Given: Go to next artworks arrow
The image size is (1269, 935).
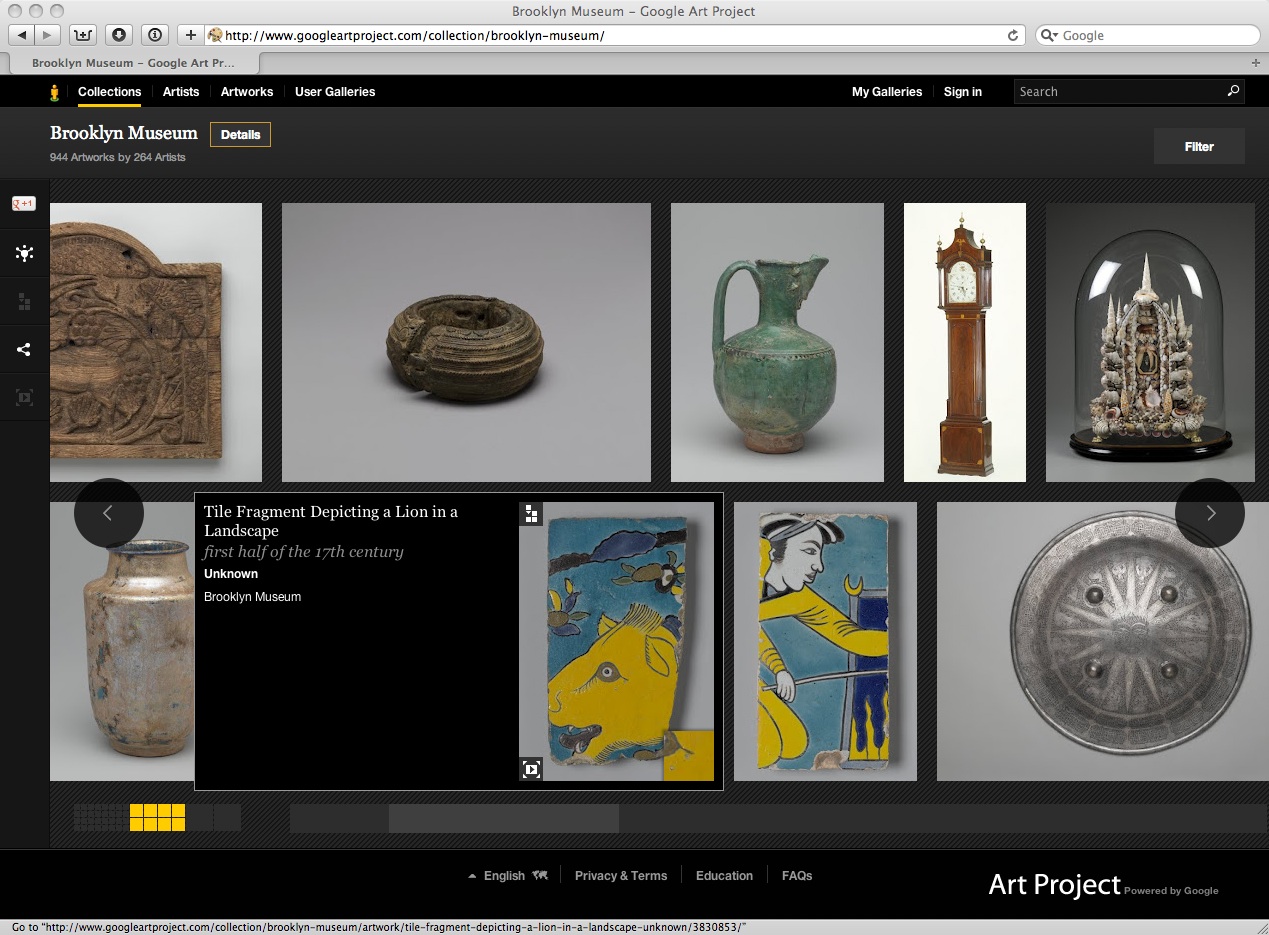Looking at the screenshot, I should pos(1210,513).
